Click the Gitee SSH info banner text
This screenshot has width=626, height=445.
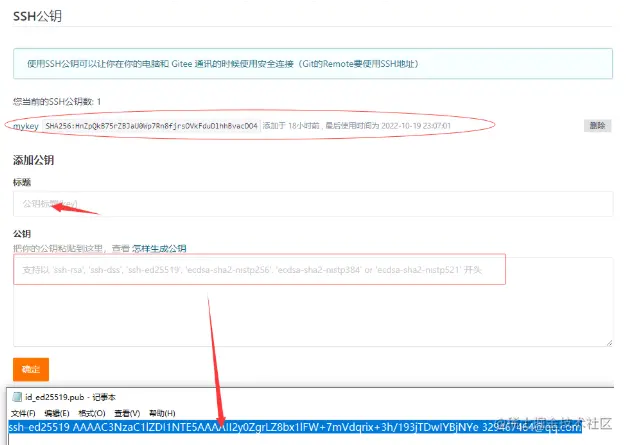click(223, 64)
